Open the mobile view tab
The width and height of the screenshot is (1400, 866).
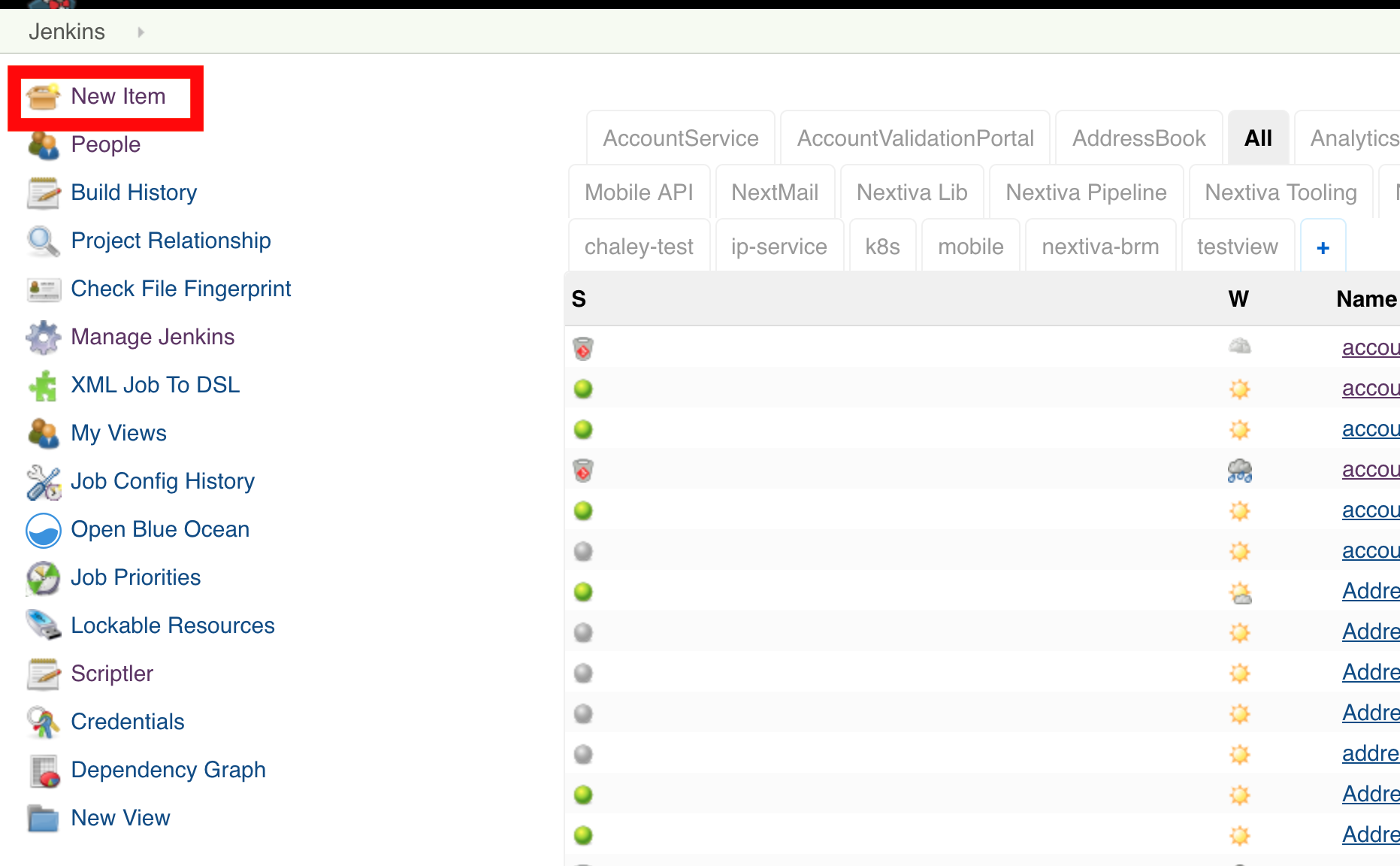click(x=970, y=247)
